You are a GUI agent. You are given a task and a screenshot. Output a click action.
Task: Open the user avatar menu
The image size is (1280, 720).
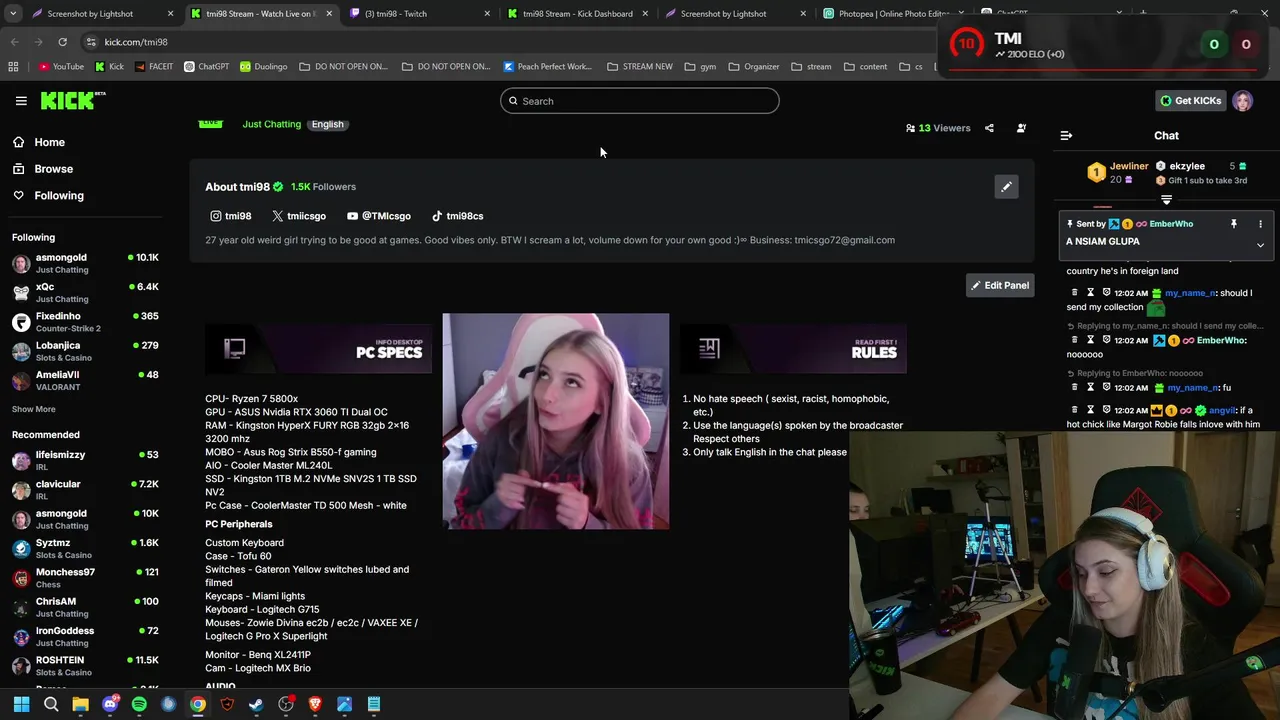(x=1243, y=101)
